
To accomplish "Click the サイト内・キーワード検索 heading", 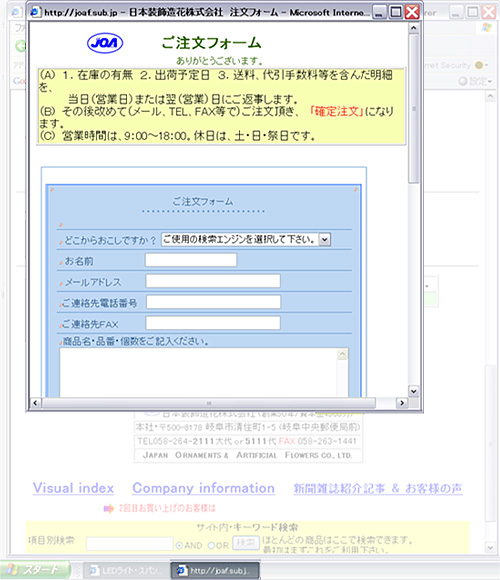I will [247, 527].
